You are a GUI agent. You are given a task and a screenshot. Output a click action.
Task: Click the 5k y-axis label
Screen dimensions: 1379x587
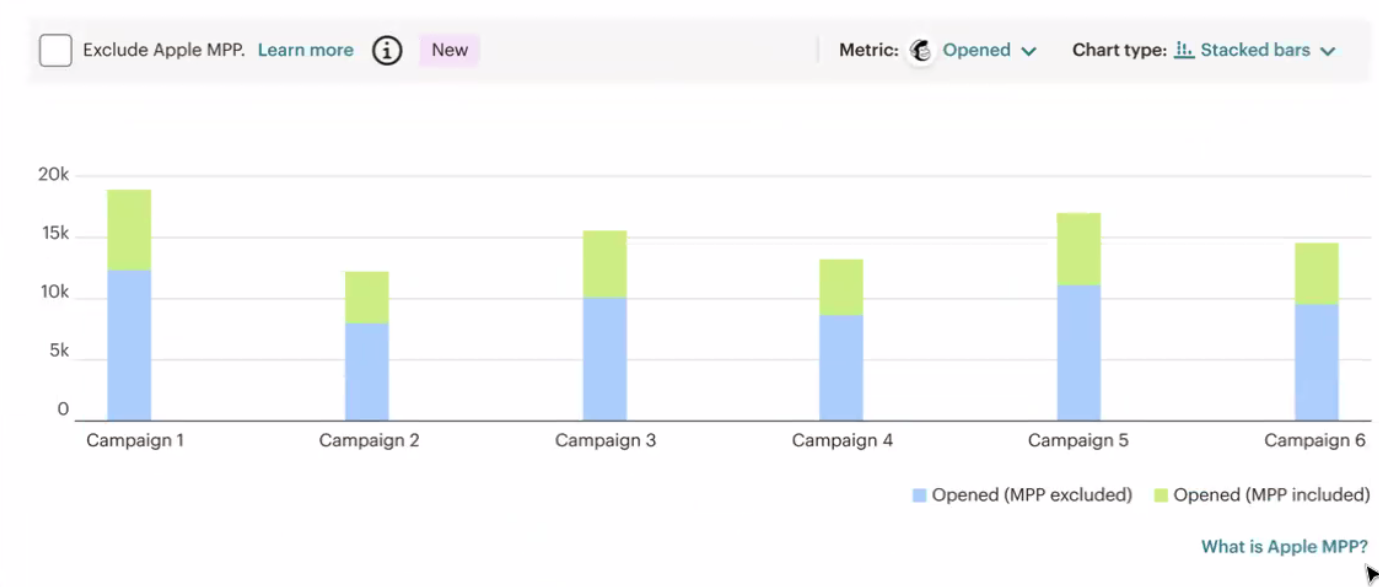coord(58,351)
